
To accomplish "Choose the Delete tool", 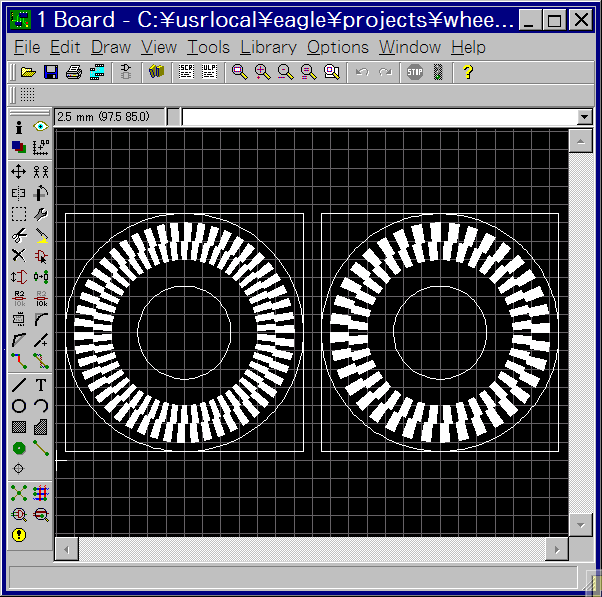I will point(18,256).
